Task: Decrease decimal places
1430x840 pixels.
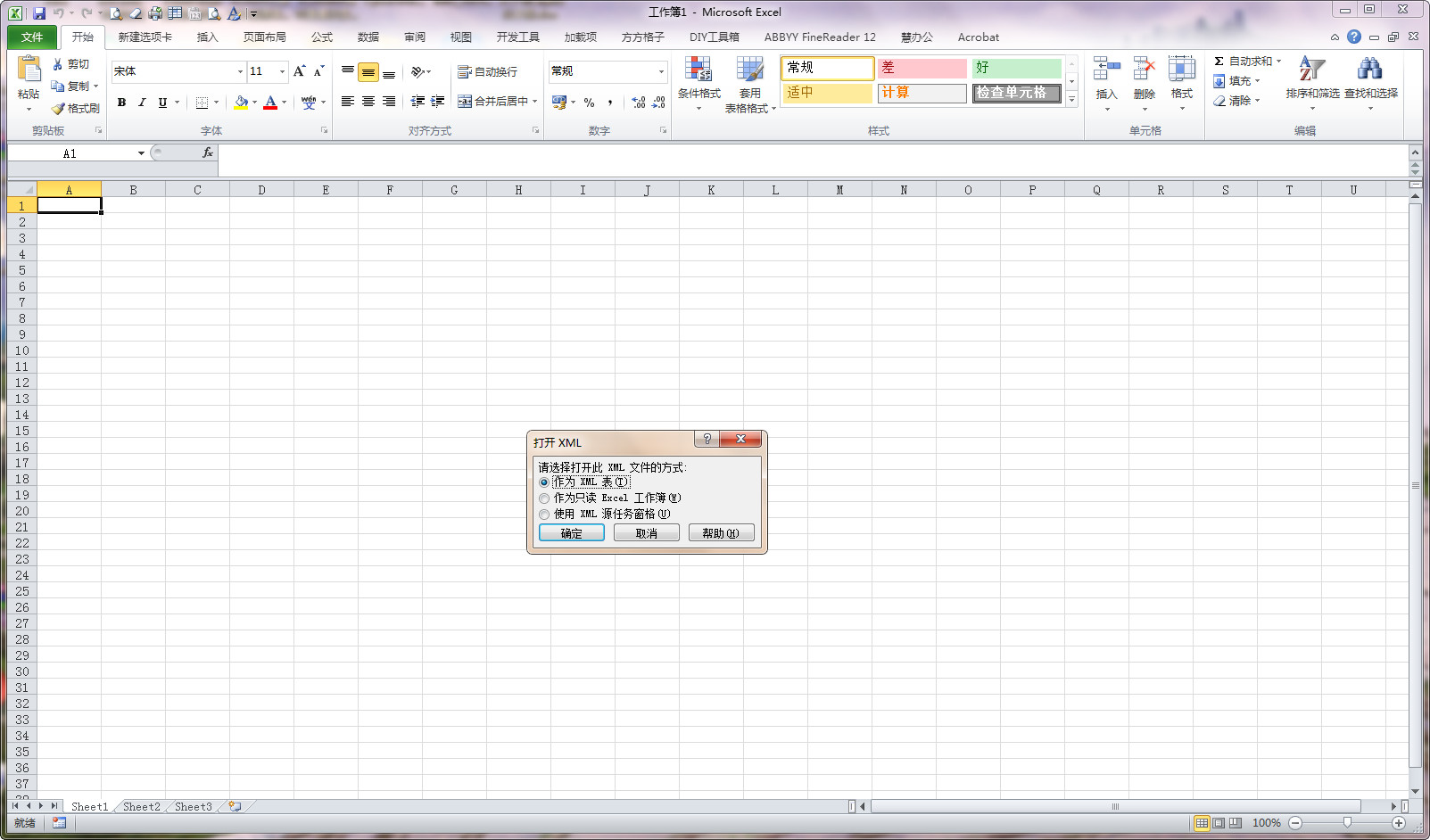Action: click(x=658, y=103)
